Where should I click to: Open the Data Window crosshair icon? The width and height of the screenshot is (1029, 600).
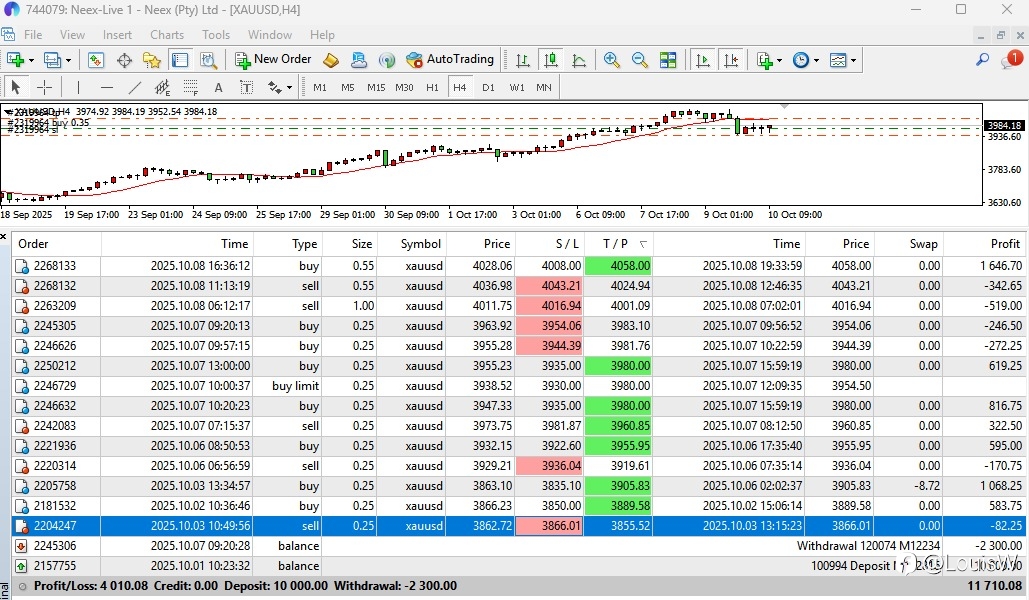[125, 60]
